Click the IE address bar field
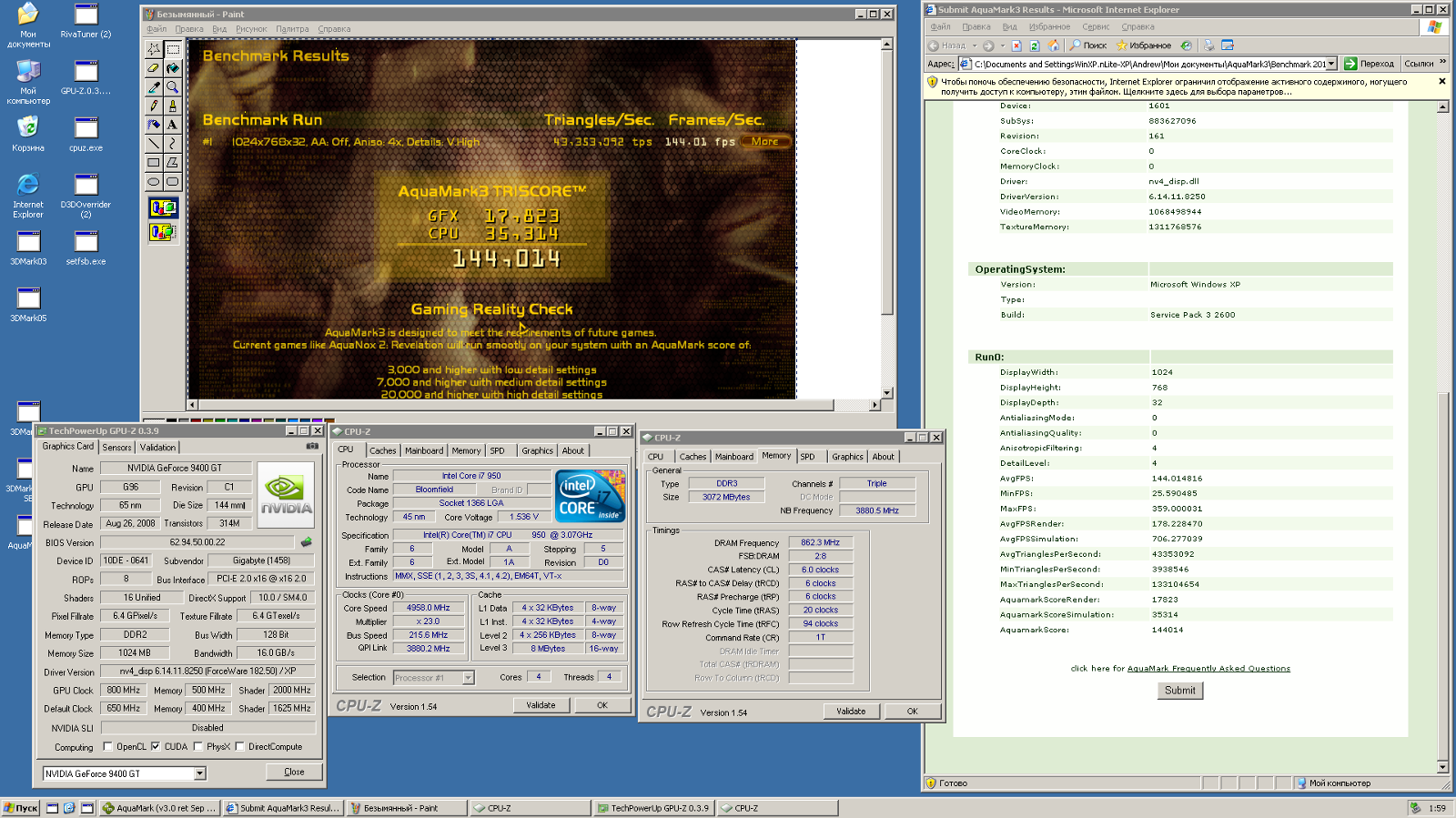 1148,64
